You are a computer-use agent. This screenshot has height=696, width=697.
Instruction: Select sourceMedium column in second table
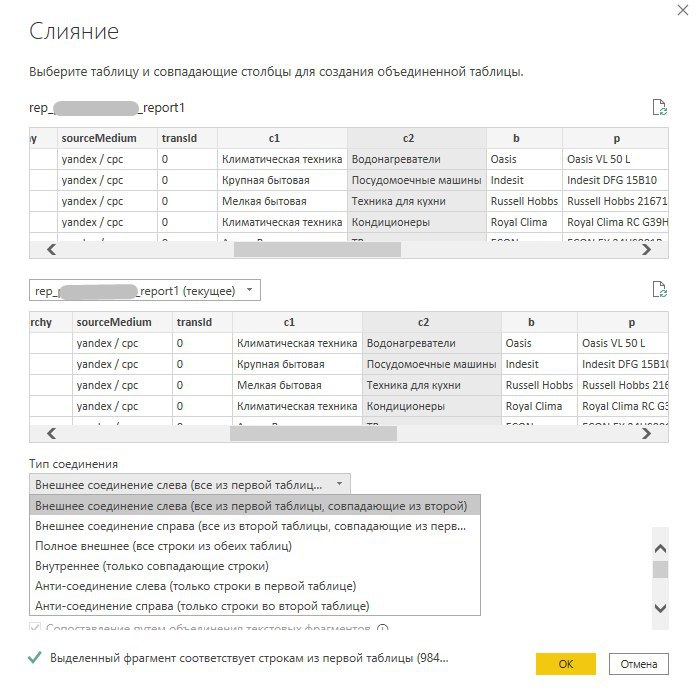click(122, 322)
